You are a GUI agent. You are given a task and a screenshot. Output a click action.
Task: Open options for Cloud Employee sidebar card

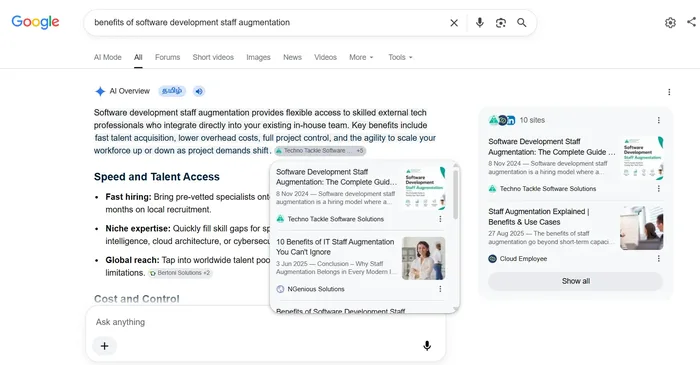[x=658, y=258]
